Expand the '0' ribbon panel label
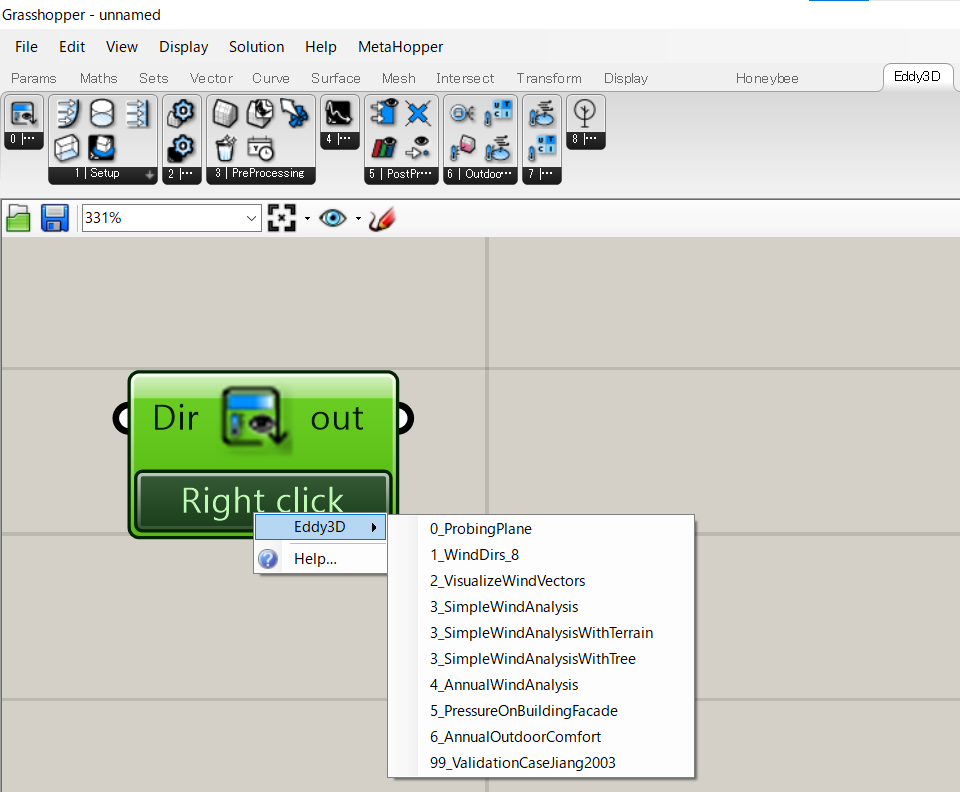This screenshot has height=792, width=960. [23, 140]
